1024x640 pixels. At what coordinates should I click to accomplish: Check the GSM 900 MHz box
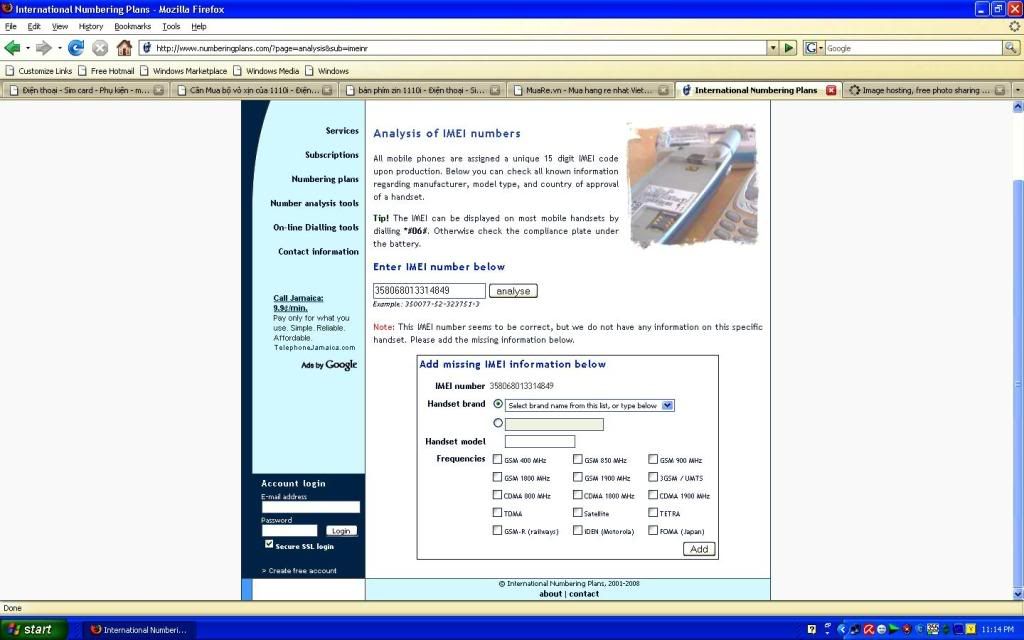[x=653, y=460]
